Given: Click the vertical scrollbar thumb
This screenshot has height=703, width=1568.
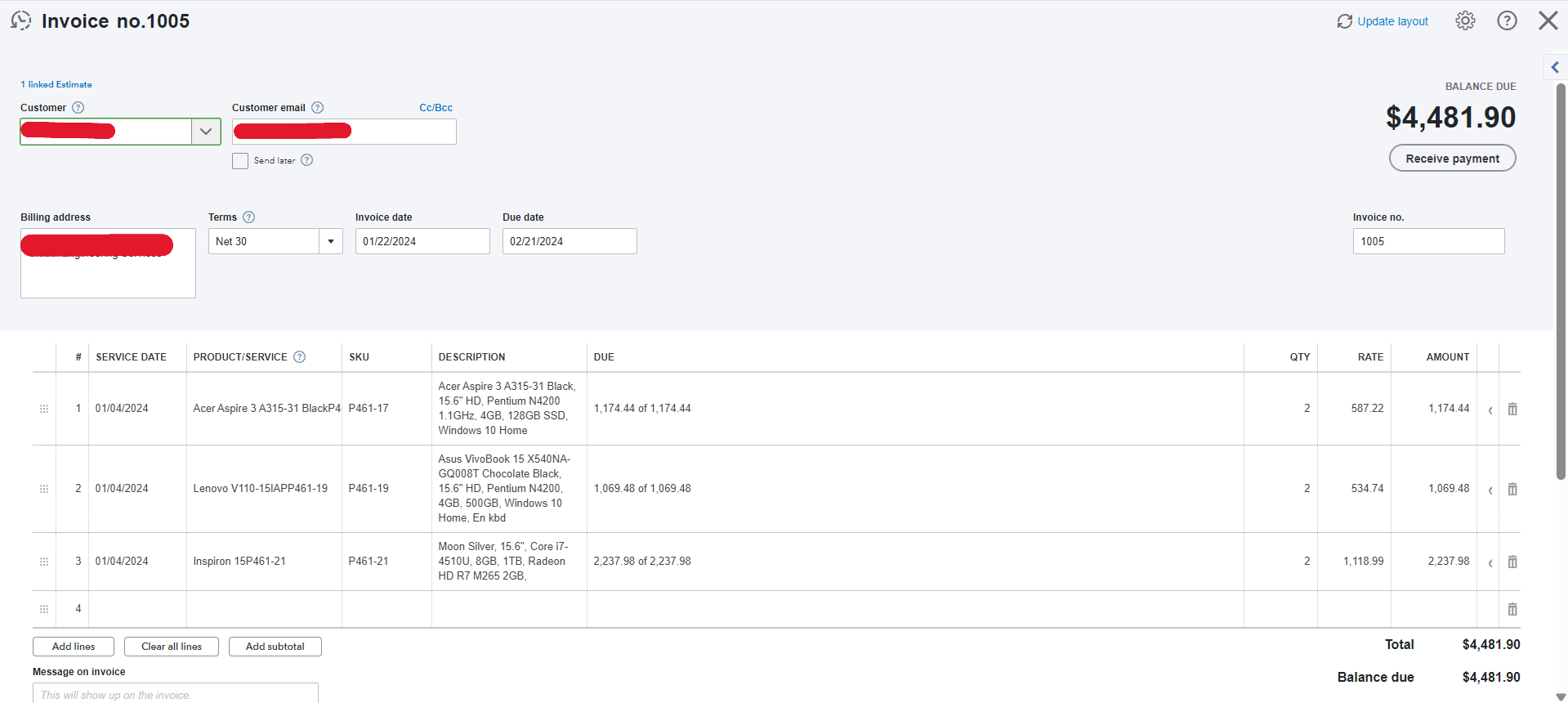Looking at the screenshot, I should (x=1561, y=278).
